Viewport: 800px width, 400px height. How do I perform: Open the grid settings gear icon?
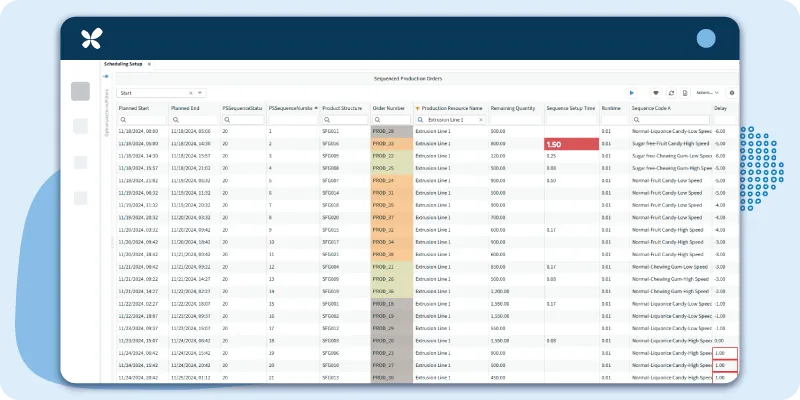click(x=731, y=92)
